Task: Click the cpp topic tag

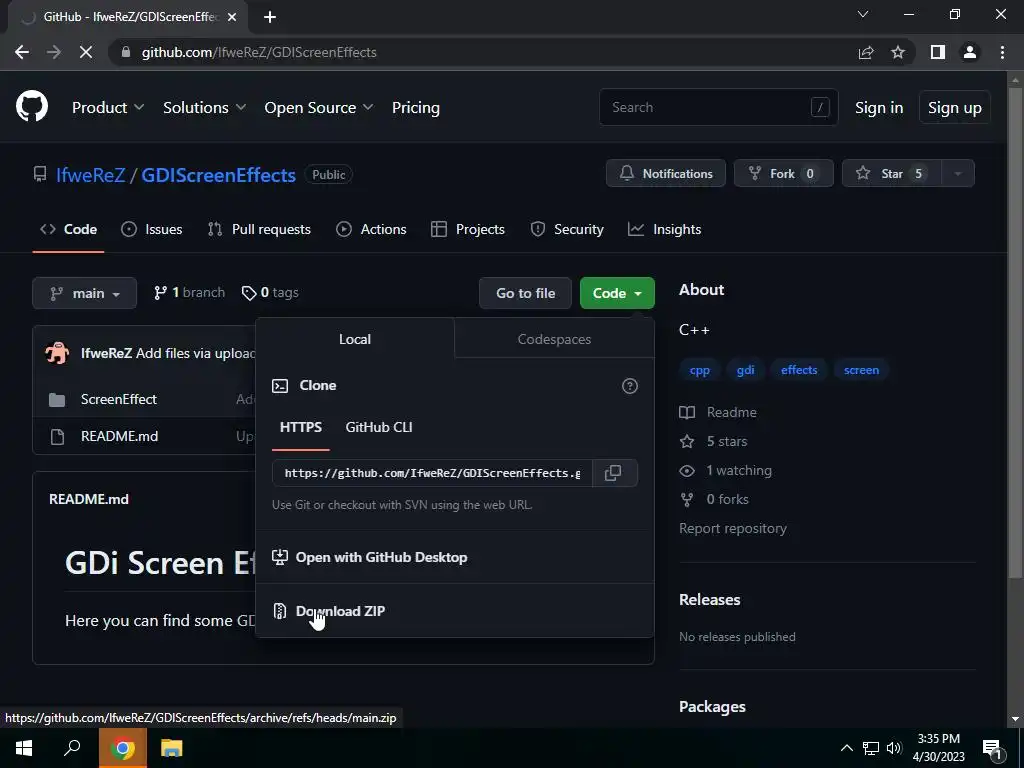Action: pos(699,370)
